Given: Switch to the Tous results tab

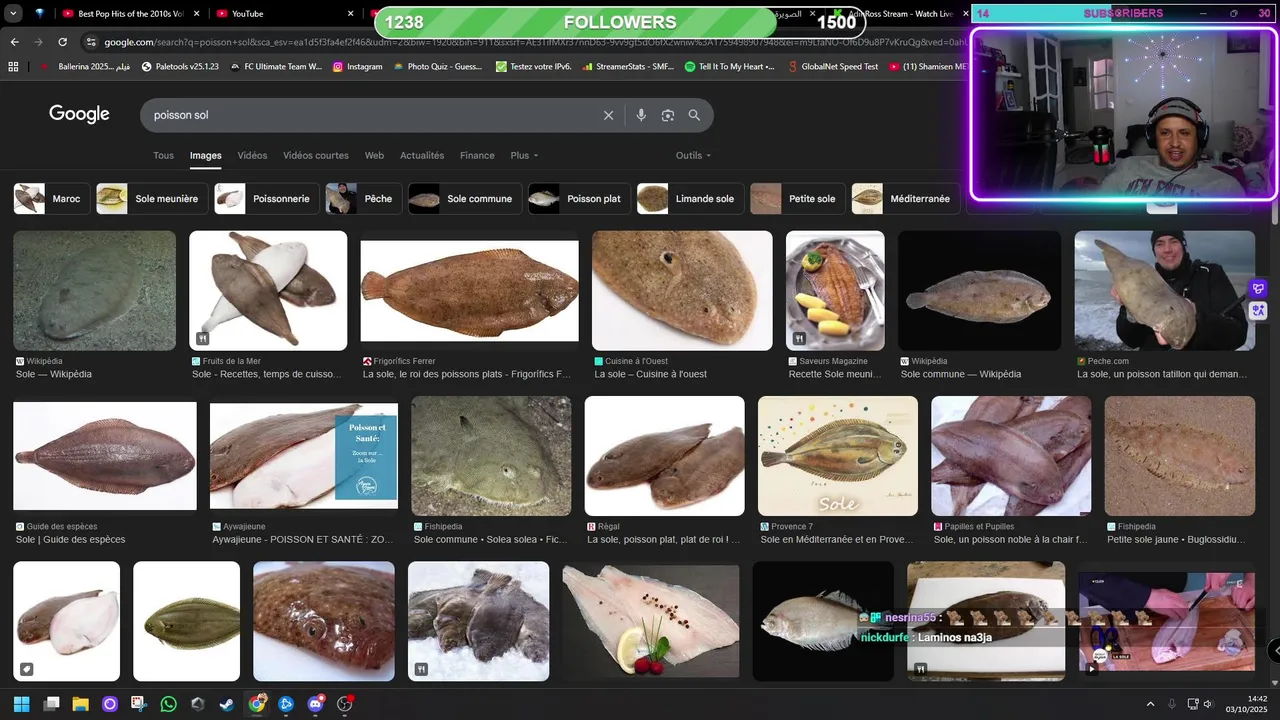Looking at the screenshot, I should 163,155.
